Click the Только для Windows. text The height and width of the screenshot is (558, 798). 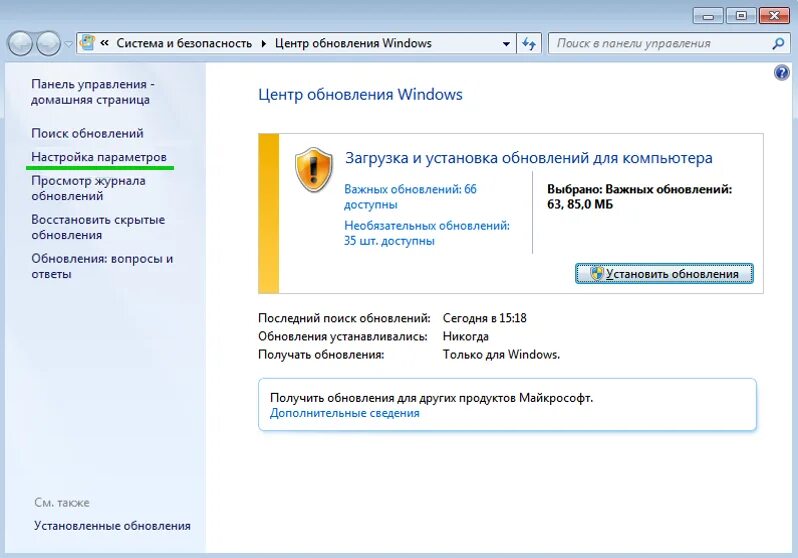coord(501,355)
